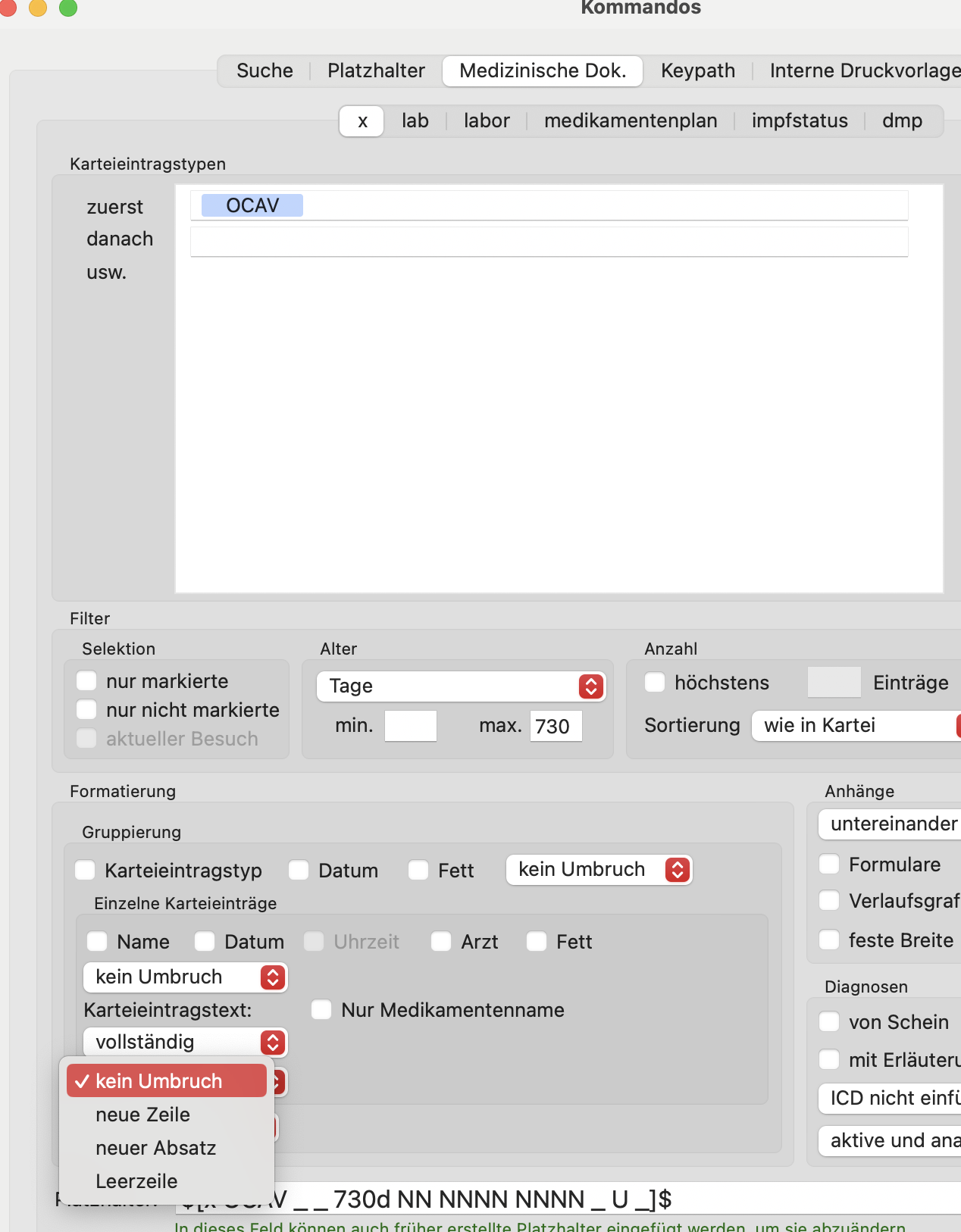Viewport: 961px width, 1232px height.
Task: Open kein Umbruch dropdown below Name checkbox
Action: point(185,977)
